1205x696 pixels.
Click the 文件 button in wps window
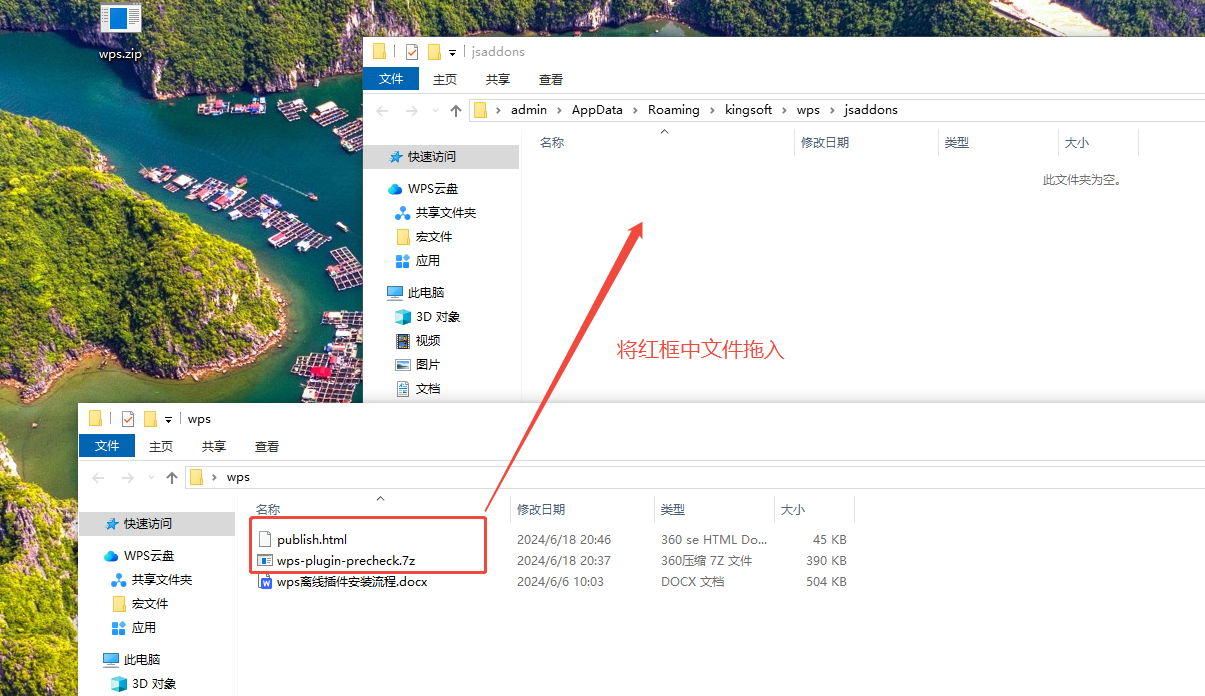point(107,446)
